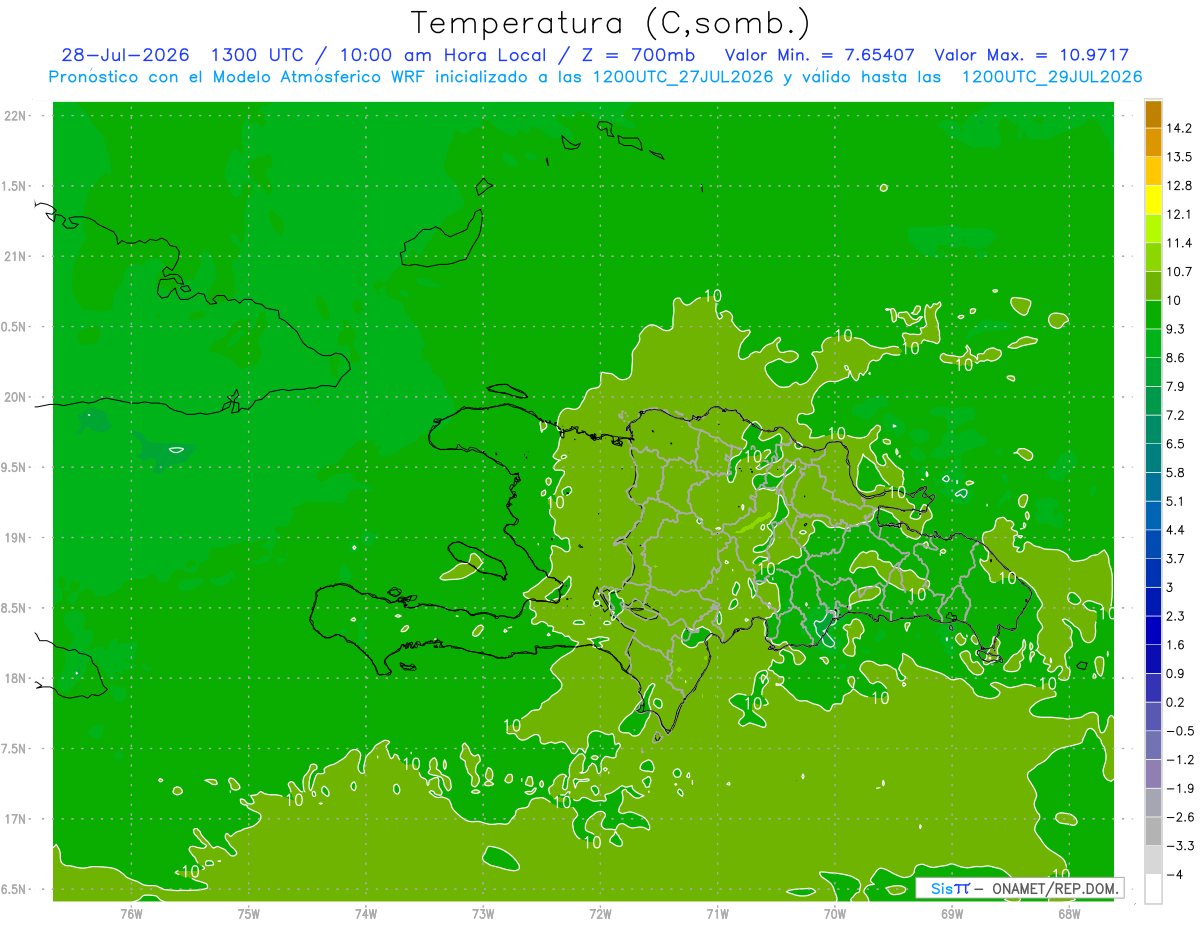Click the dark orange swatch above 14.2
Viewport: 1200px width, 927px height.
1153,114
